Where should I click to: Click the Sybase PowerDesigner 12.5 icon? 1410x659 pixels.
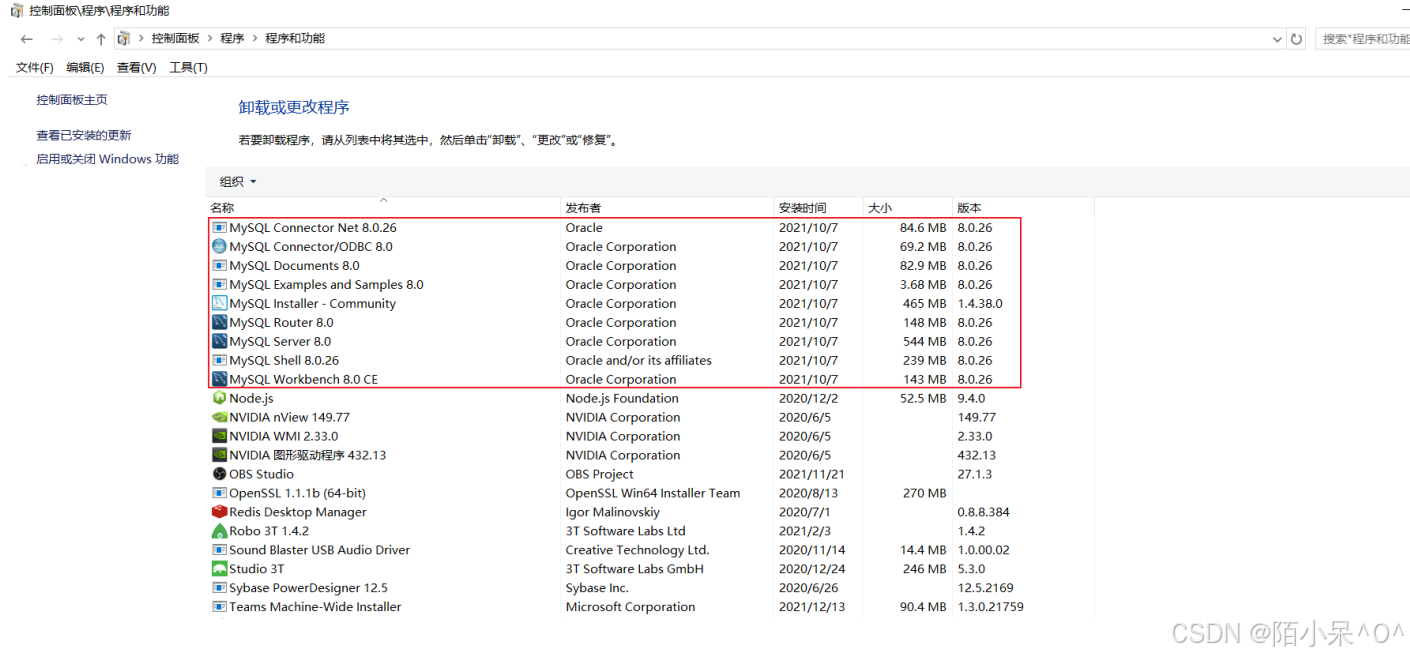point(220,589)
